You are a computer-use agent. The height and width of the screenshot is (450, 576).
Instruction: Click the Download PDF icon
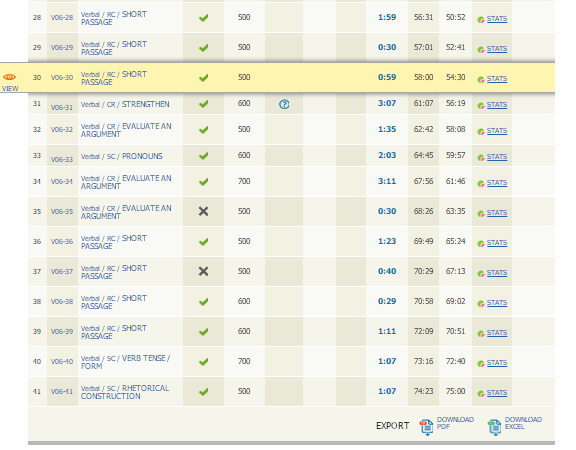426,427
